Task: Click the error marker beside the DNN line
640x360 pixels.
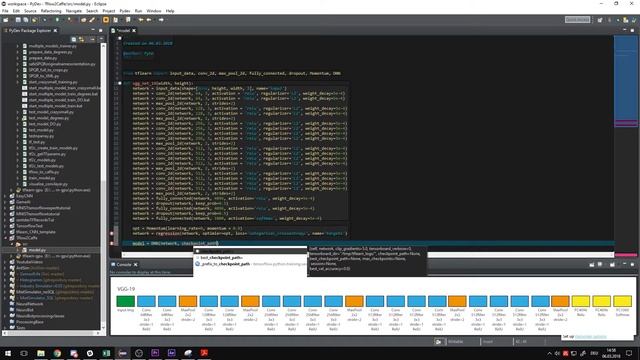Action: point(112,244)
